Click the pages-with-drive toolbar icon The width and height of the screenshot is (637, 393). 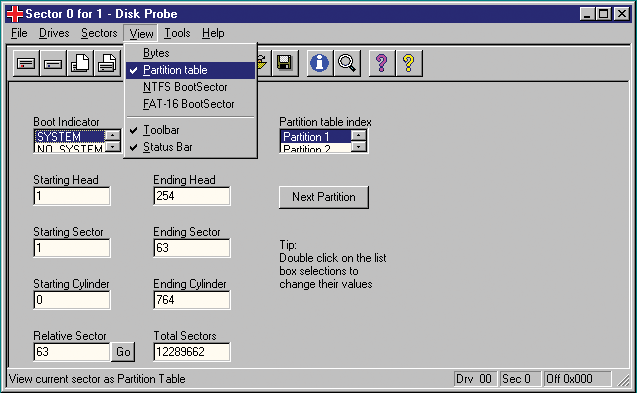click(x=80, y=63)
